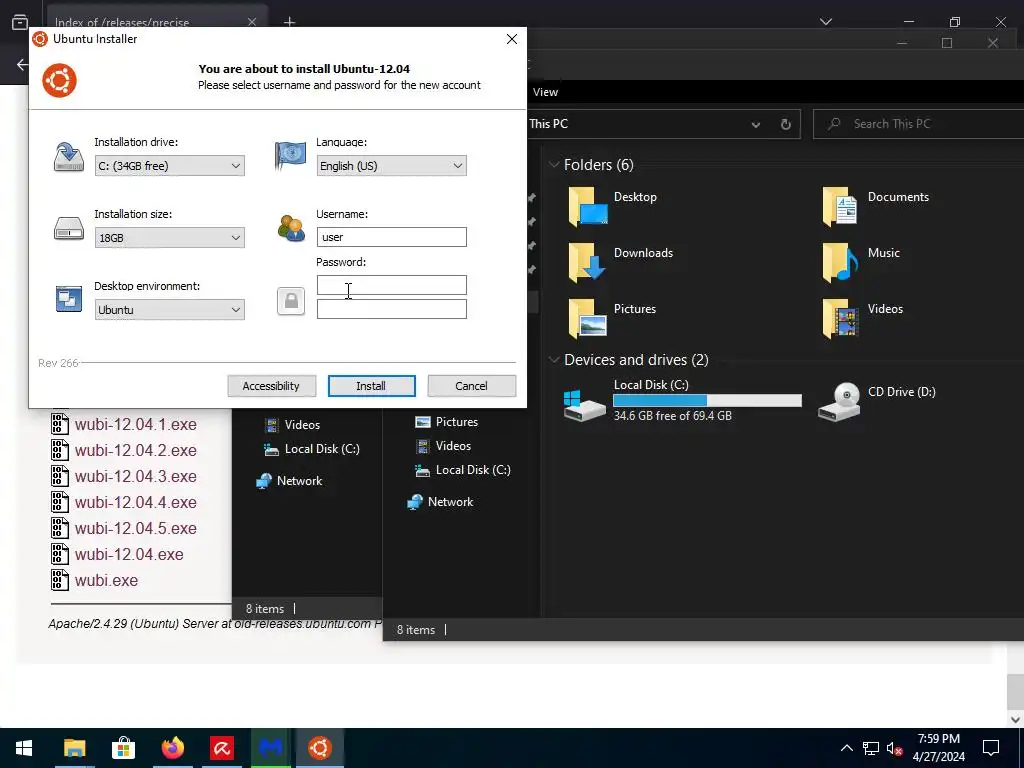Click the installation size disk icon

pos(69,229)
